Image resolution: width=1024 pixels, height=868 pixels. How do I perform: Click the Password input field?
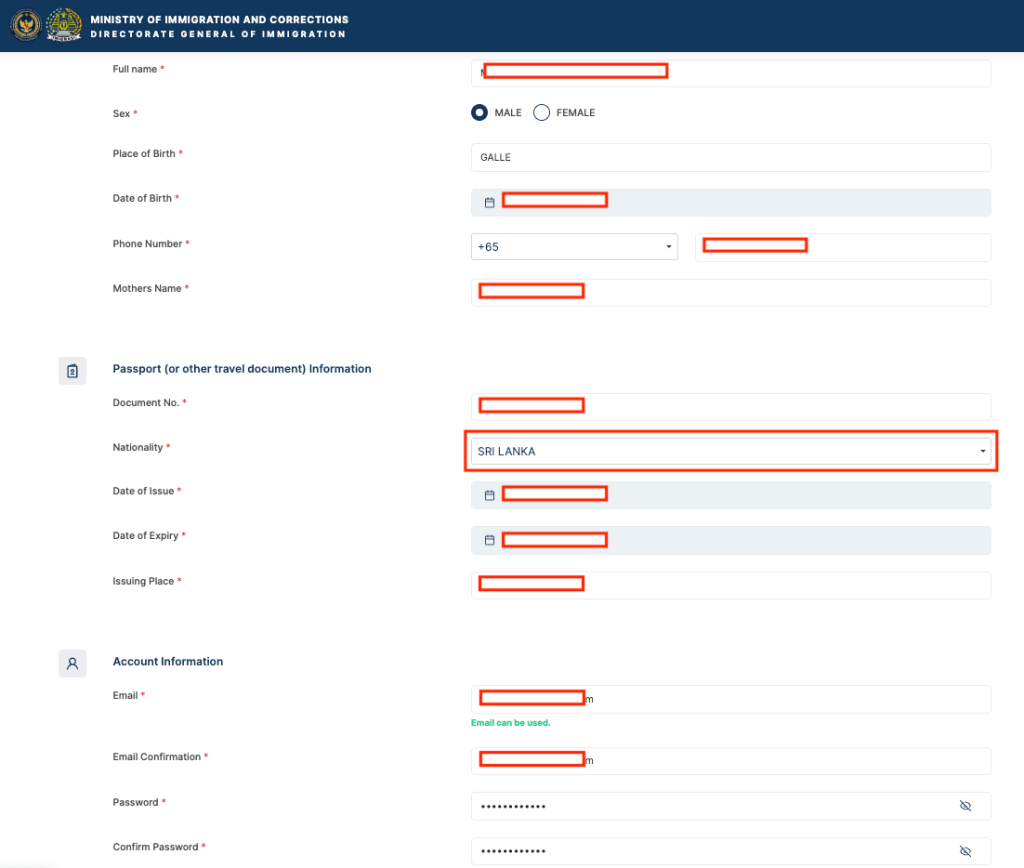(x=731, y=806)
